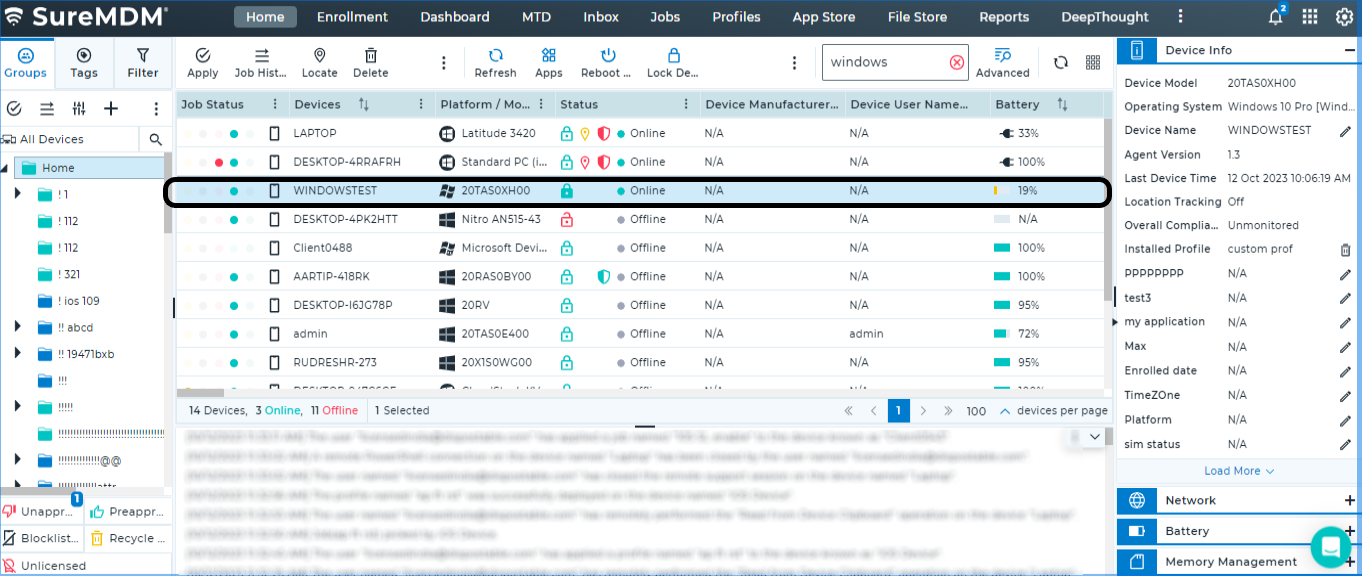Refresh the selected device
This screenshot has height=576, width=1366.
[x=496, y=62]
